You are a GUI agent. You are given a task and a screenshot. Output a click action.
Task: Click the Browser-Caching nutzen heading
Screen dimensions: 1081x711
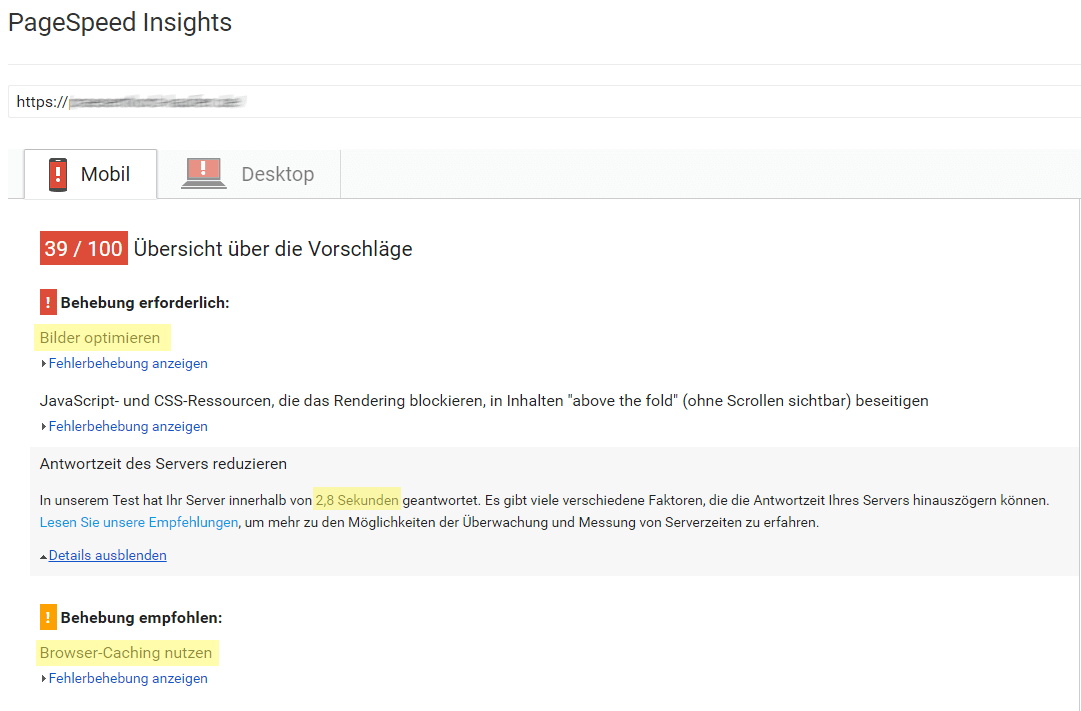[125, 652]
